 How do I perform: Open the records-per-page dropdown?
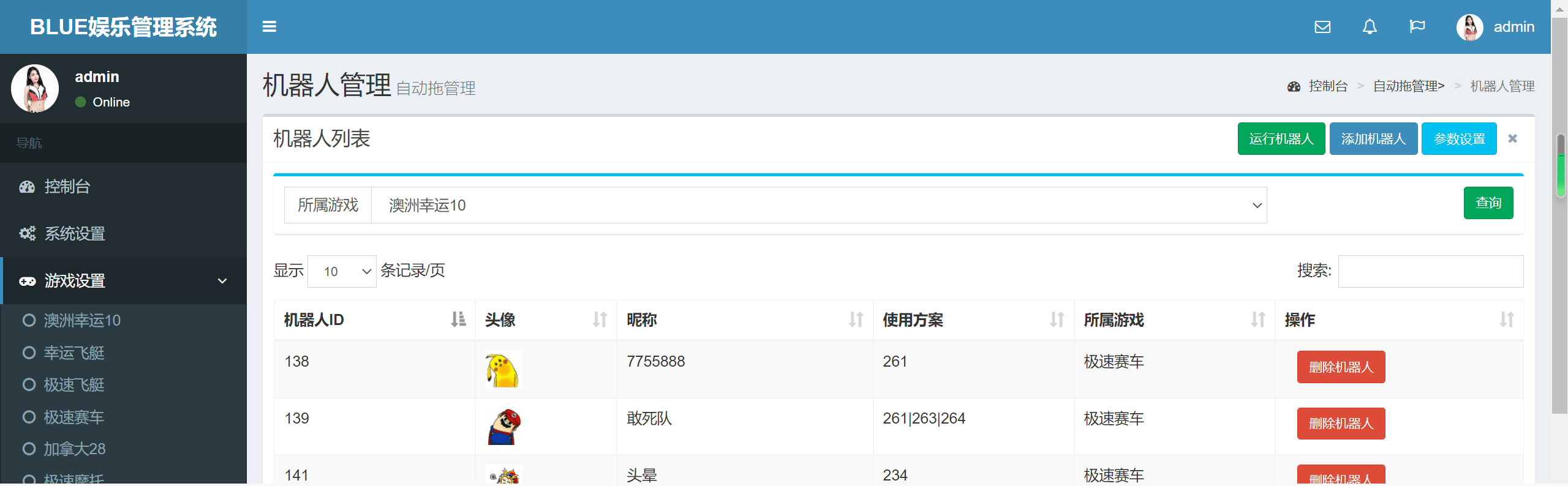342,271
